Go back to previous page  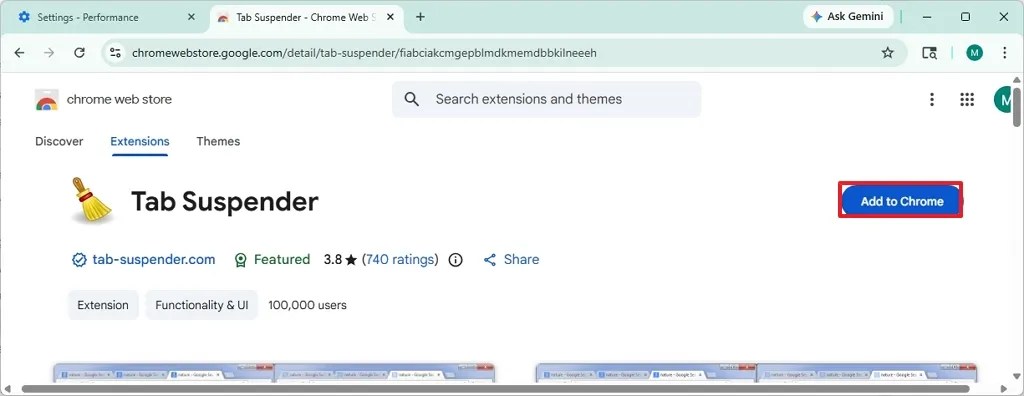pos(20,53)
